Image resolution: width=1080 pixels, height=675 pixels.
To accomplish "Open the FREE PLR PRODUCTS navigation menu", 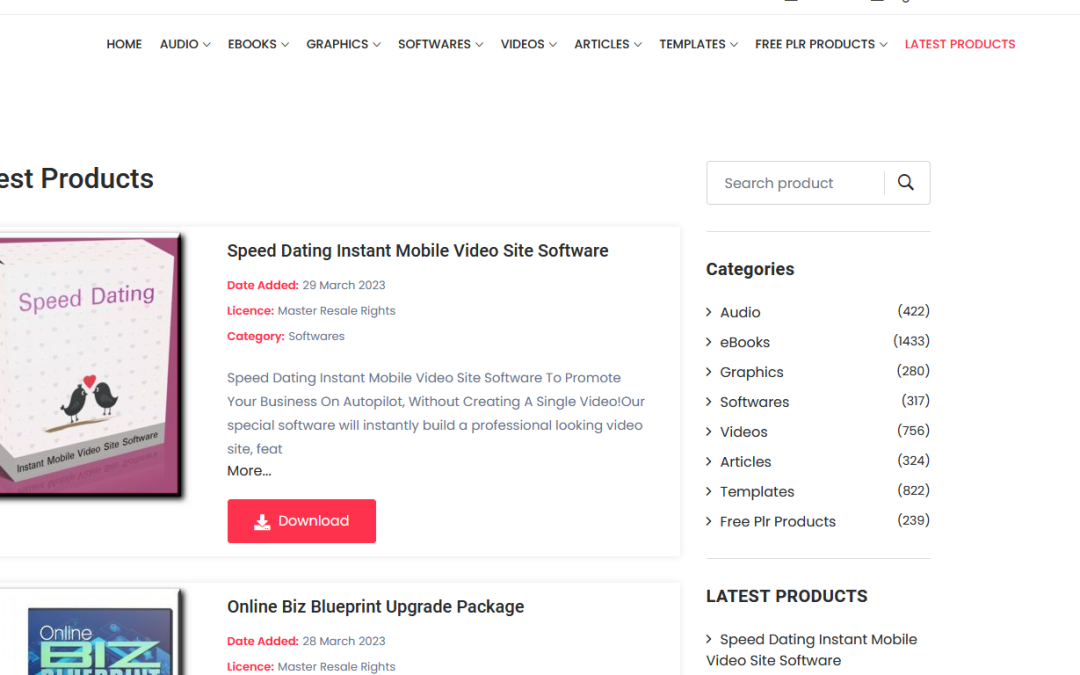I will point(815,44).
